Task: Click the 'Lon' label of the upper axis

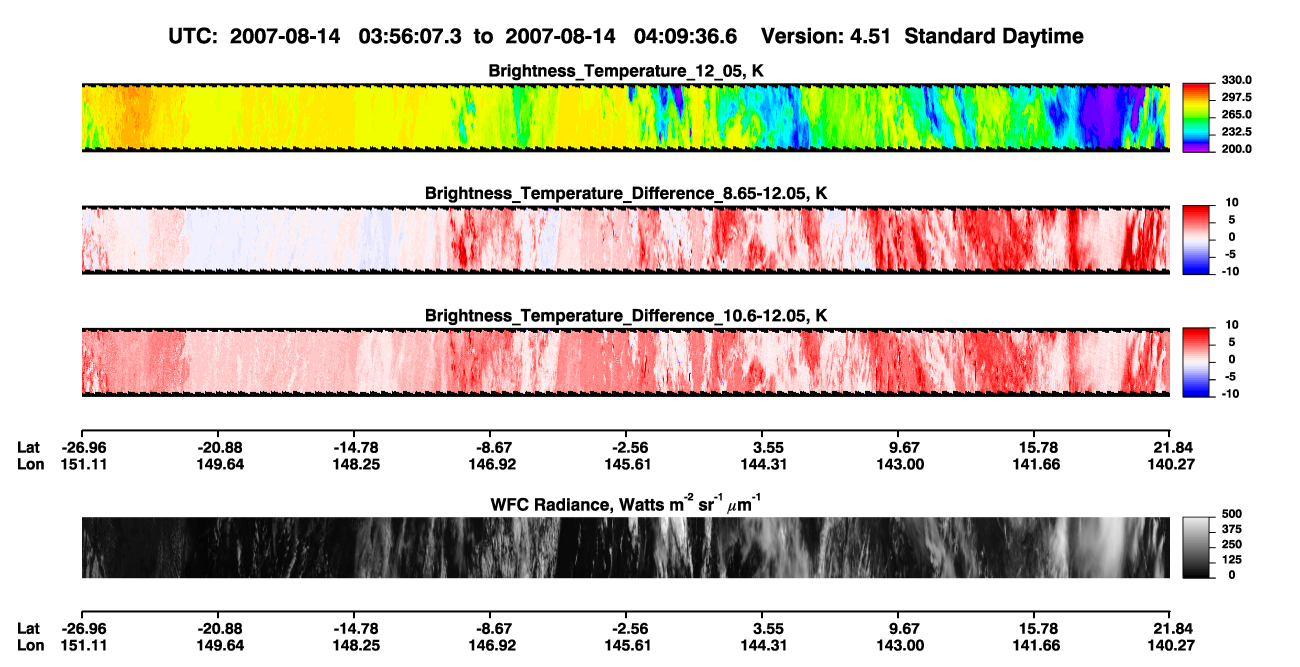Action: (x=30, y=464)
